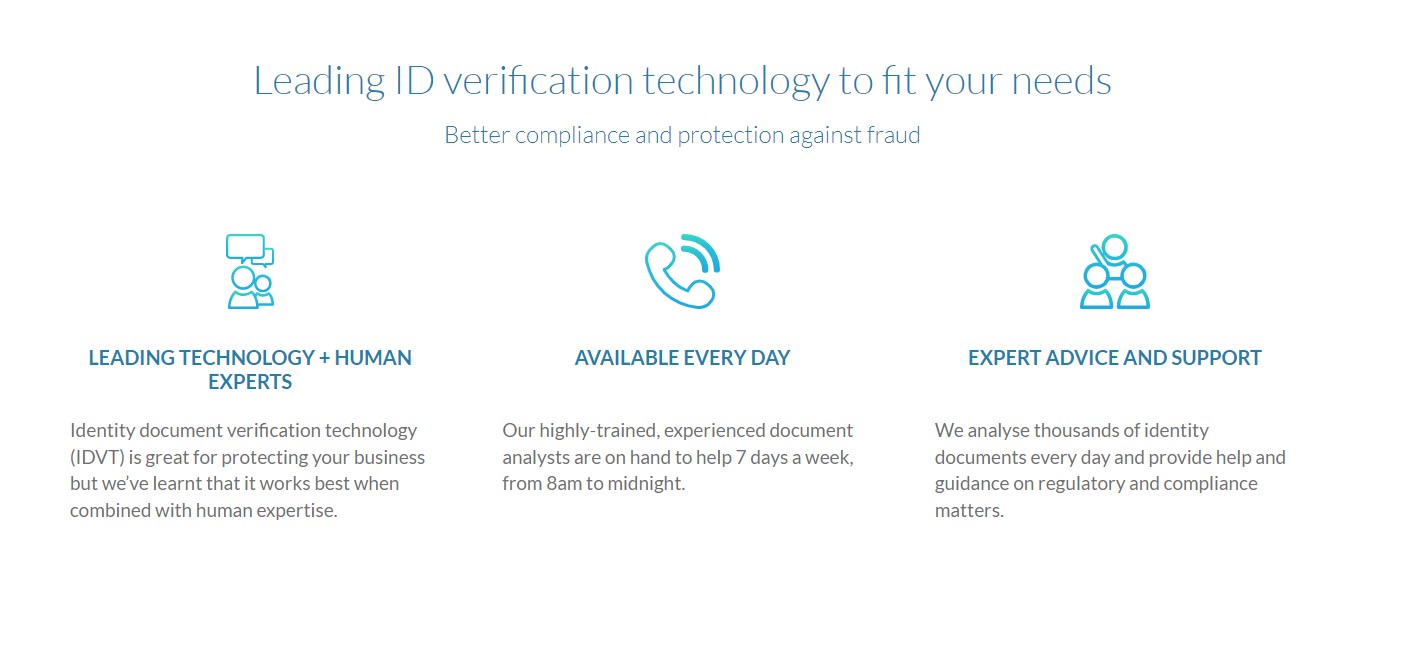Image resolution: width=1424 pixels, height=650 pixels.
Task: Open the 'Expert Advice and Support' heading
Action: (1114, 357)
